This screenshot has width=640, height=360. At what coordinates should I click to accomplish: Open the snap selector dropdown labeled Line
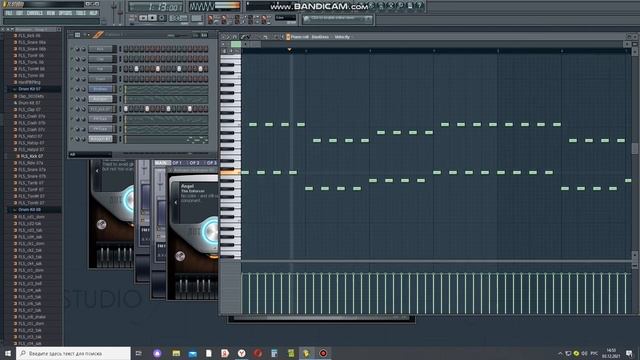[285, 18]
